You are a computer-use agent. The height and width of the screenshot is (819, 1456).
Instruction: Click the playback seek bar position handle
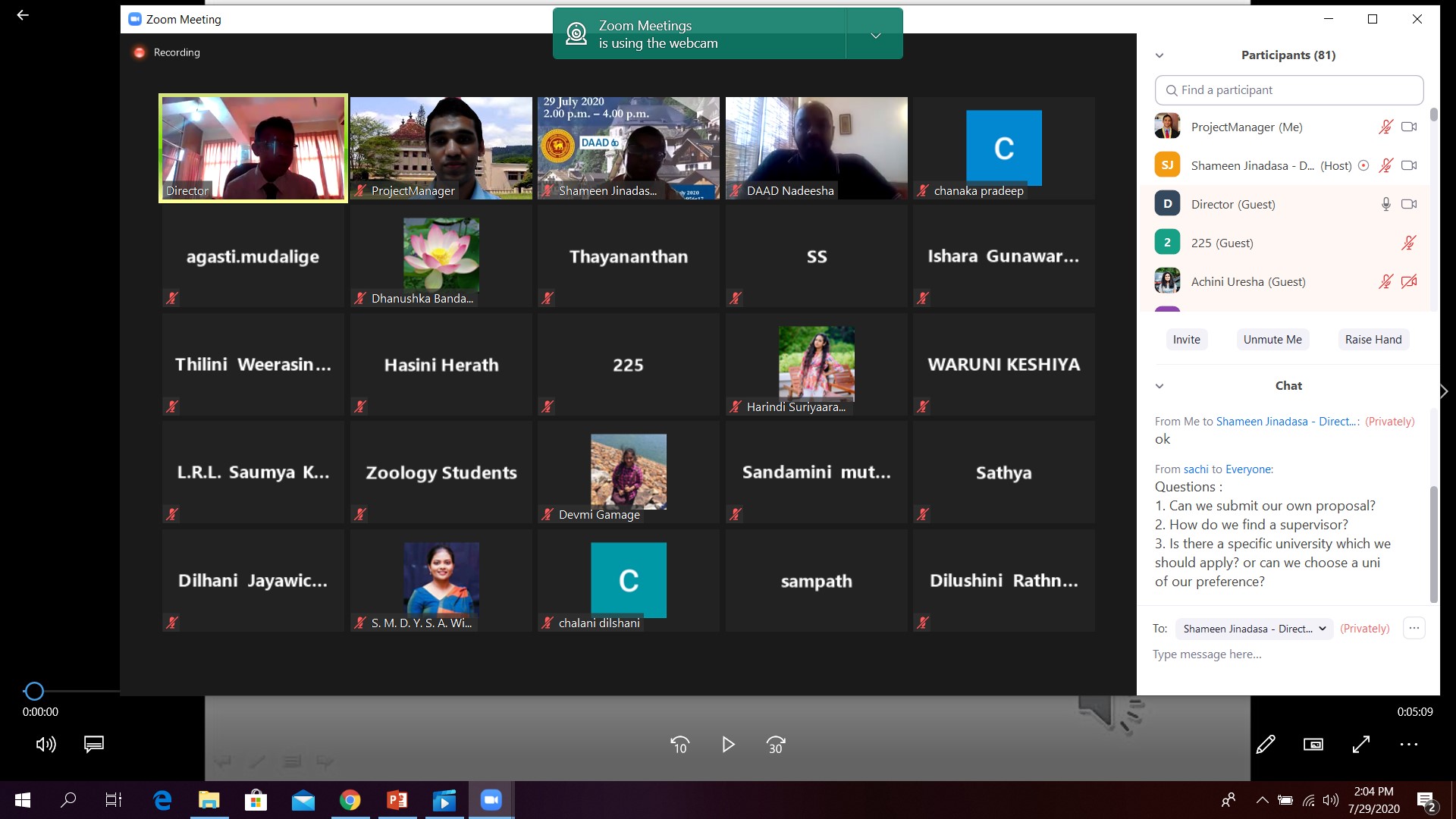coord(34,691)
